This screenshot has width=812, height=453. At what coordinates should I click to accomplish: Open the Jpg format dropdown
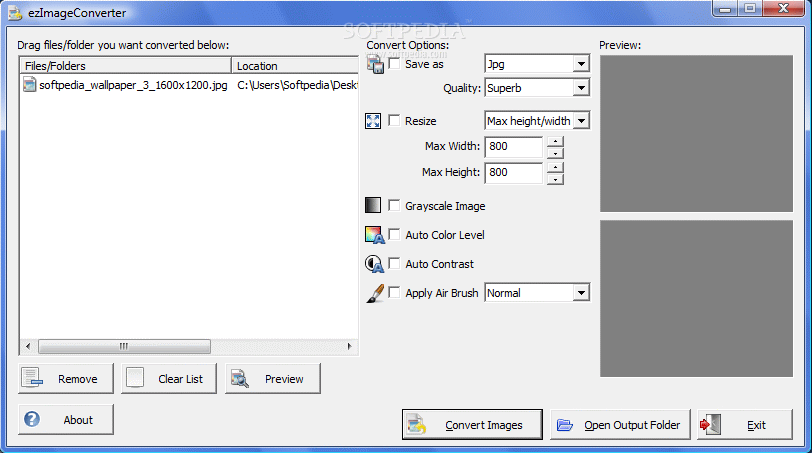(x=581, y=64)
